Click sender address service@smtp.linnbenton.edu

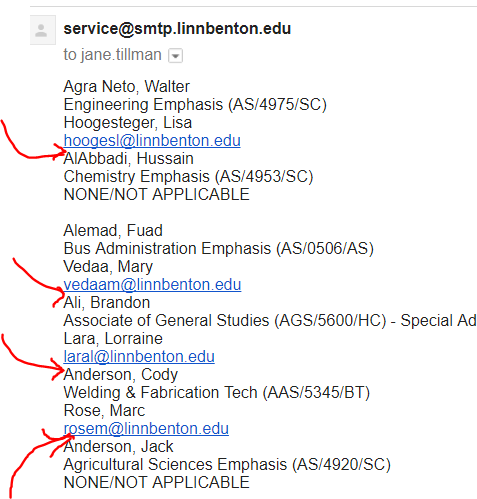point(177,29)
